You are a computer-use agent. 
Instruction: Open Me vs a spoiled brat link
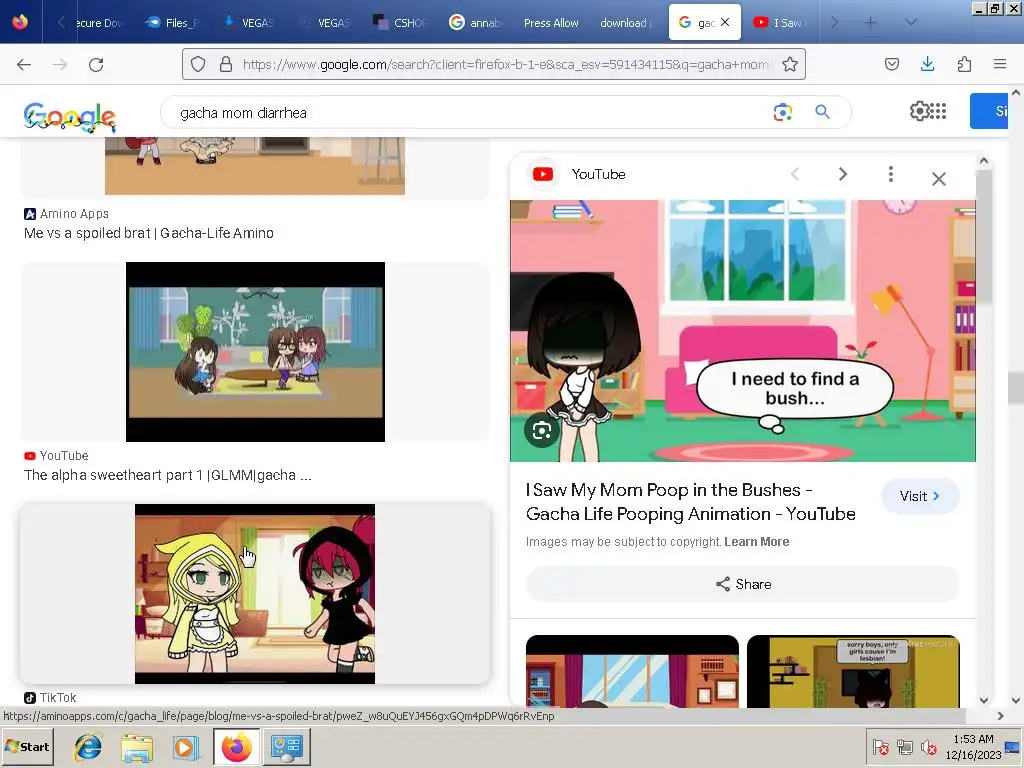click(149, 233)
